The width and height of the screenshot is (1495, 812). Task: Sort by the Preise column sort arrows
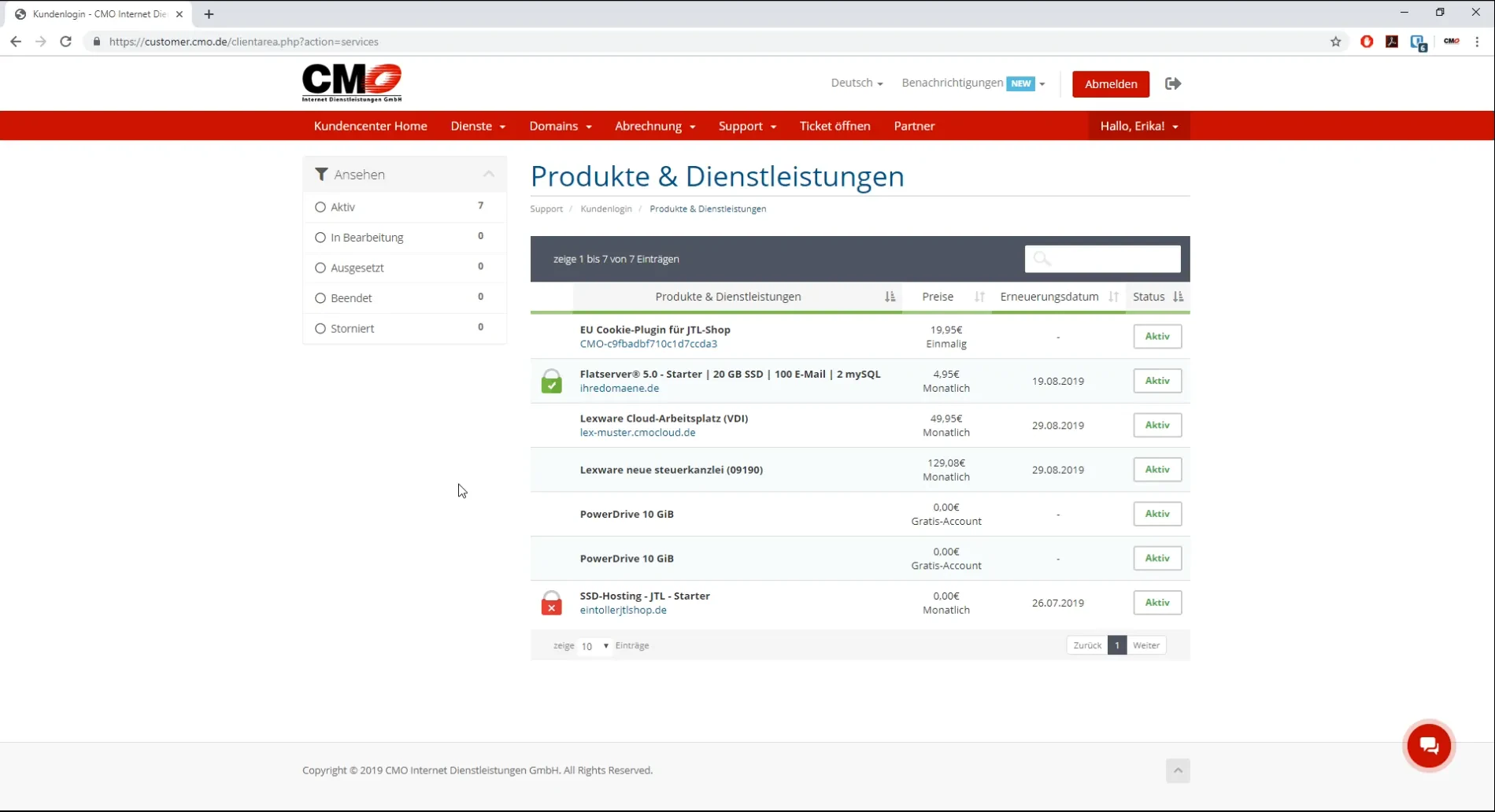click(979, 297)
